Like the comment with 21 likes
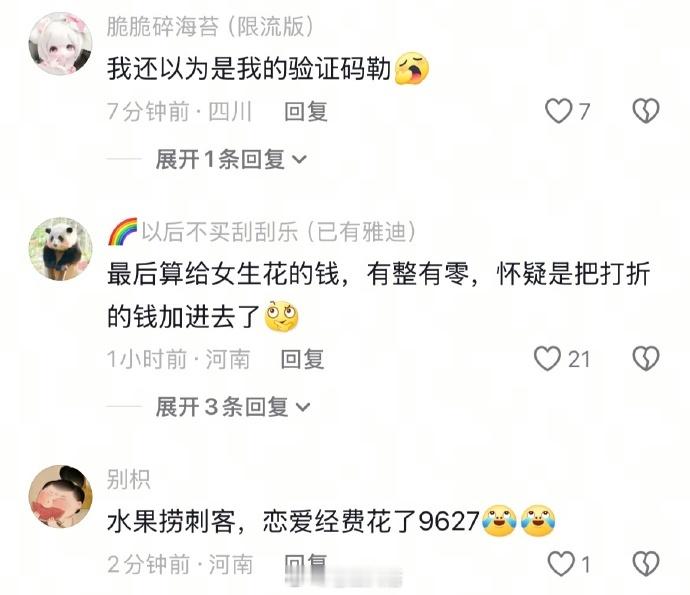690x595 pixels. point(547,359)
